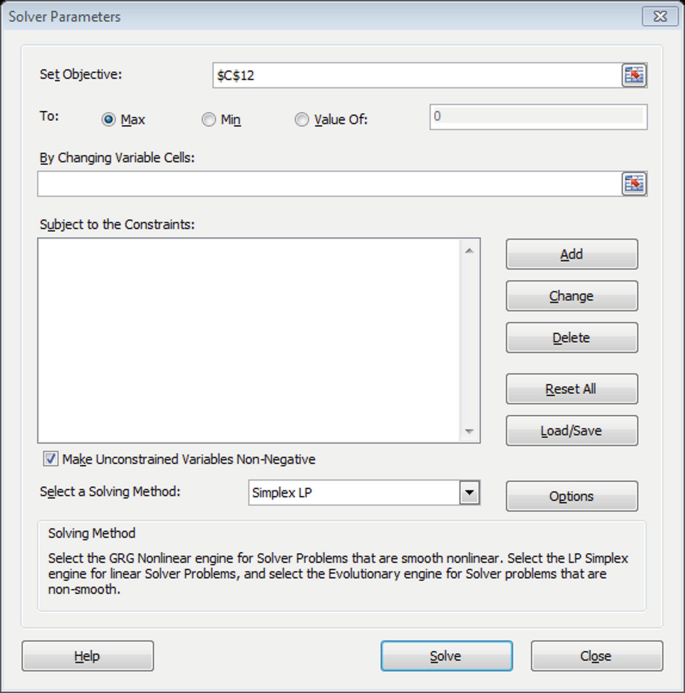Click the Simplex LP combo box
This screenshot has height=693, width=685.
point(364,492)
